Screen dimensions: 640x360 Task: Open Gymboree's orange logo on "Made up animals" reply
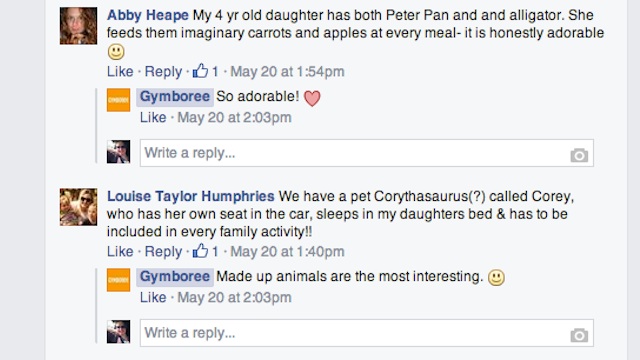pos(118,280)
